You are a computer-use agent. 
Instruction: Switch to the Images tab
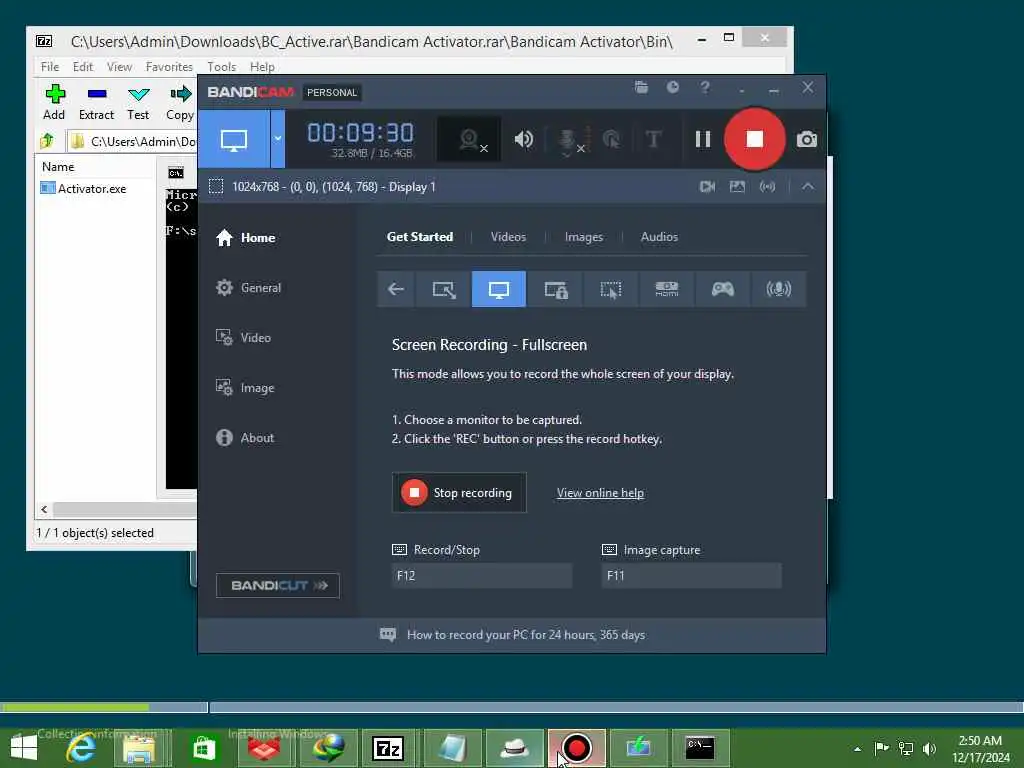pos(584,237)
